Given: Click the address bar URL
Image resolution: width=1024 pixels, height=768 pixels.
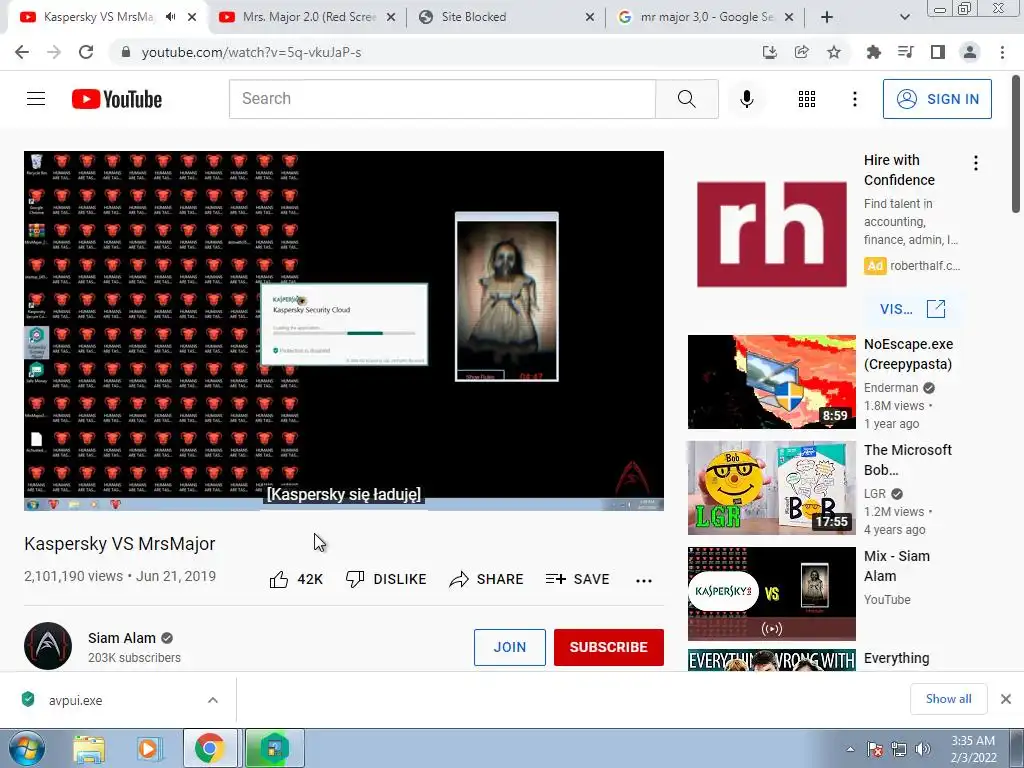Looking at the screenshot, I should [251, 52].
